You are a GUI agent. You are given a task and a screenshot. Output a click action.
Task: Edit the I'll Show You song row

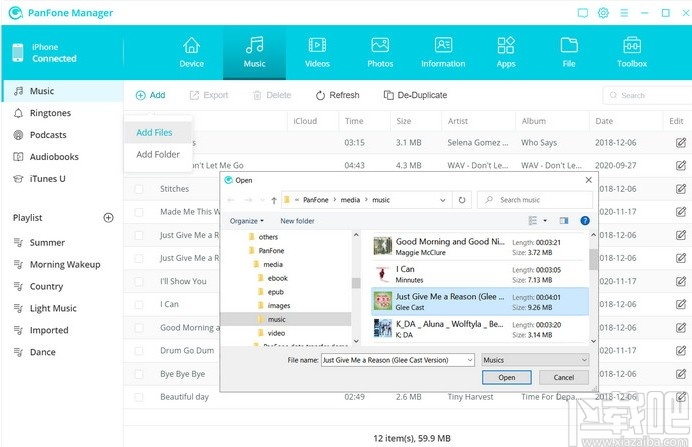click(x=681, y=281)
